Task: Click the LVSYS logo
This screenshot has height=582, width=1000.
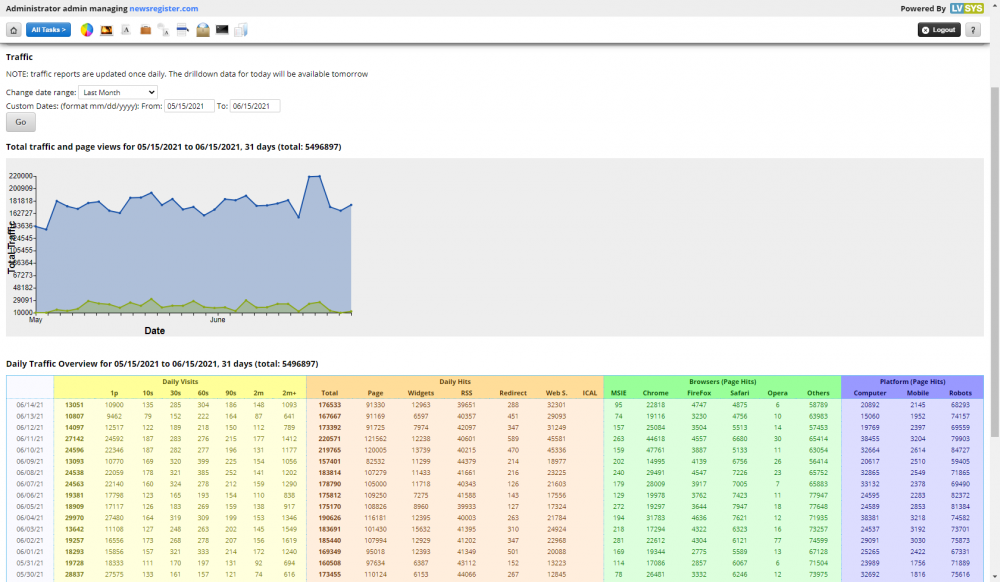Action: [x=966, y=8]
